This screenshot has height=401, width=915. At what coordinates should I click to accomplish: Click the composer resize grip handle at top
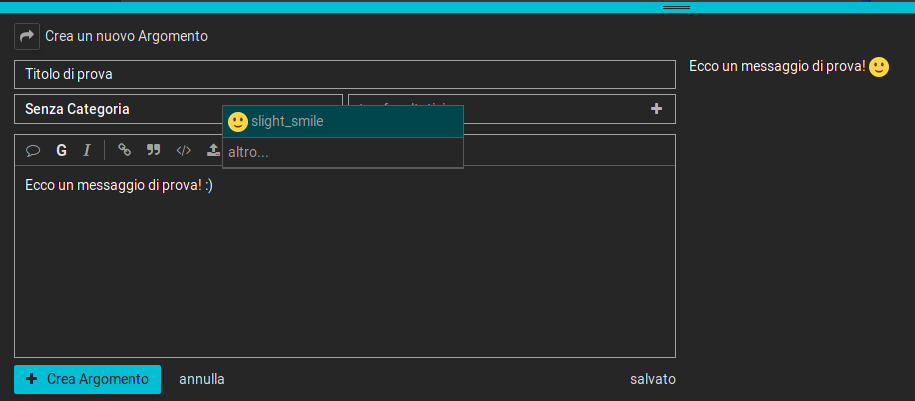tap(677, 7)
